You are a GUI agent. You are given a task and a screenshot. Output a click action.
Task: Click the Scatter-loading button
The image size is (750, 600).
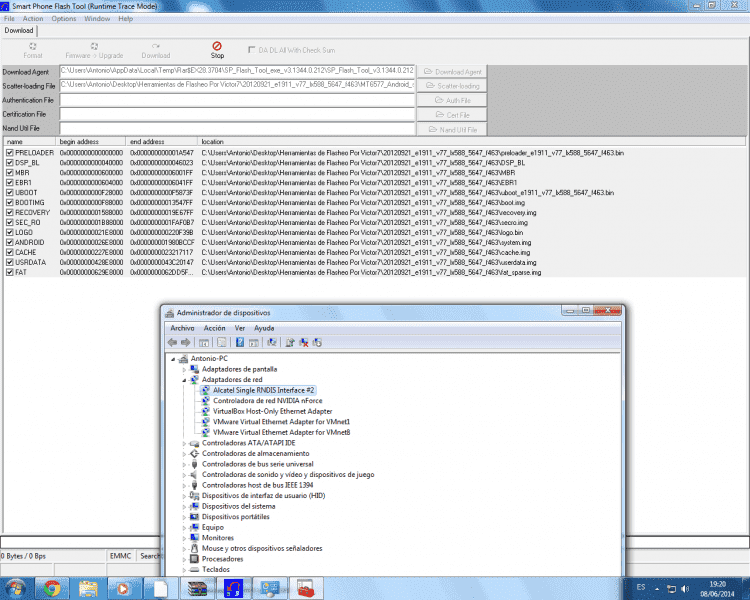pyautogui.click(x=452, y=86)
